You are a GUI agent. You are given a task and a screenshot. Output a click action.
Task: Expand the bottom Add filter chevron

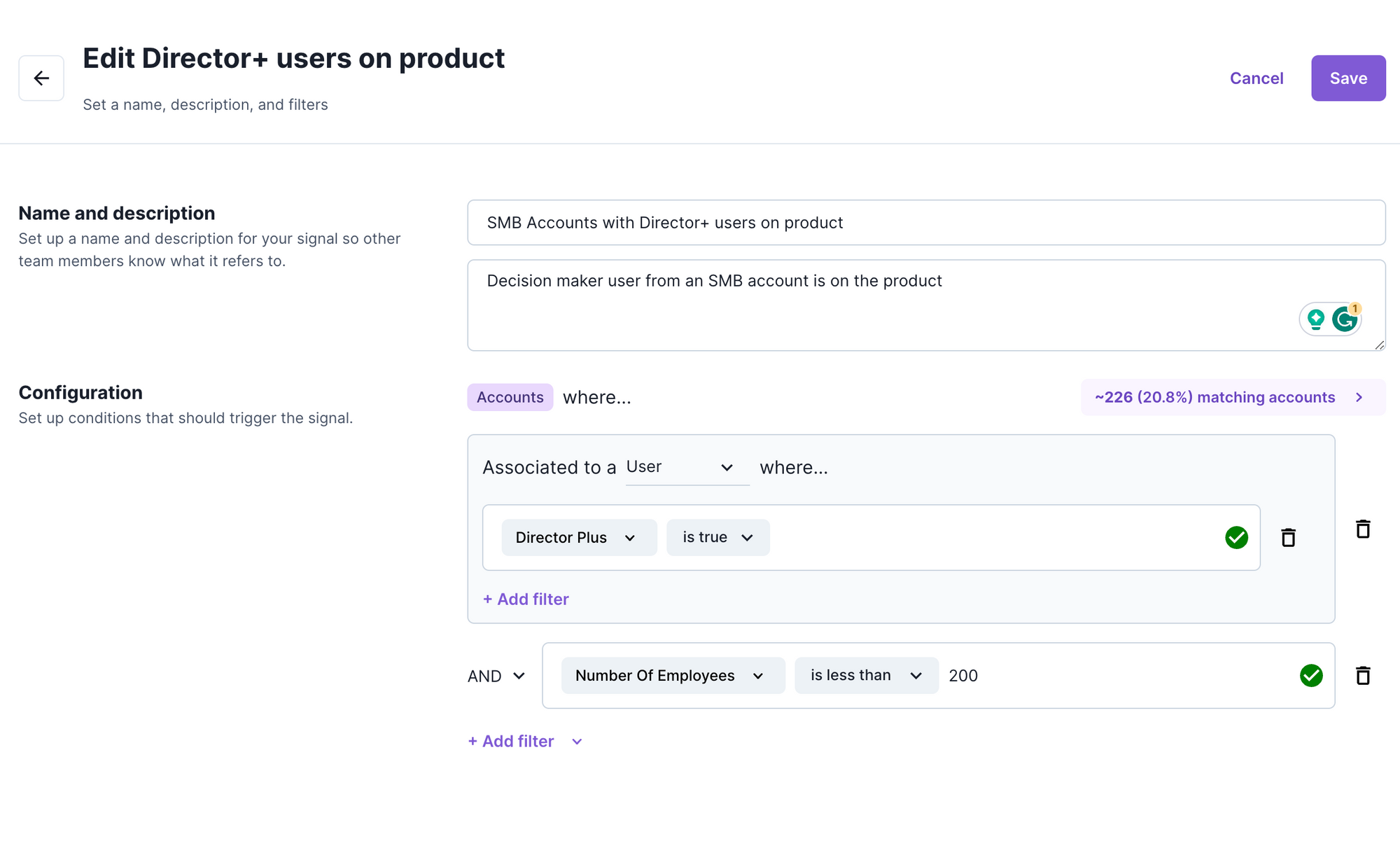click(577, 742)
